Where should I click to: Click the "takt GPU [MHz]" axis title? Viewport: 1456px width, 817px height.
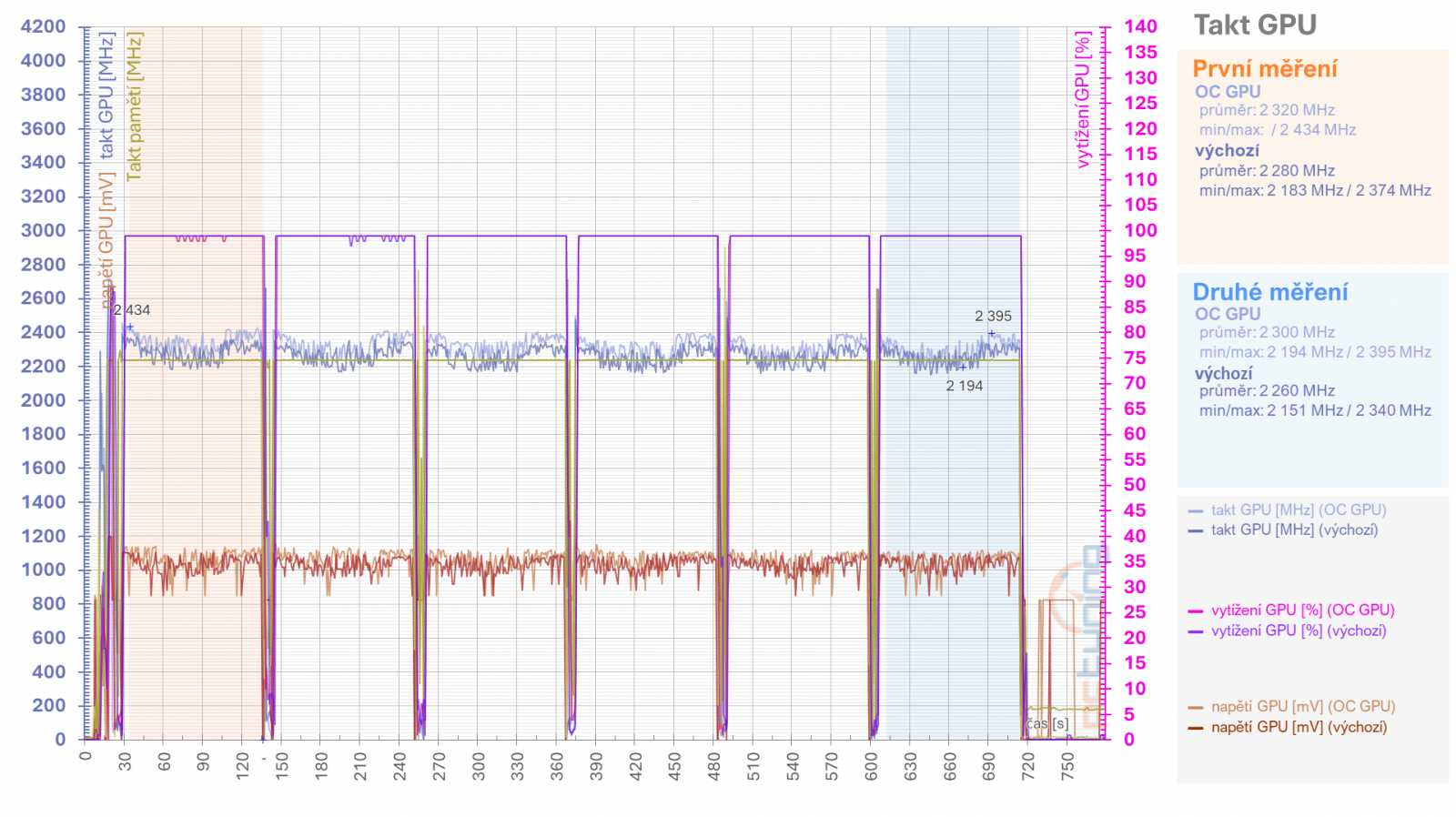pyautogui.click(x=106, y=95)
